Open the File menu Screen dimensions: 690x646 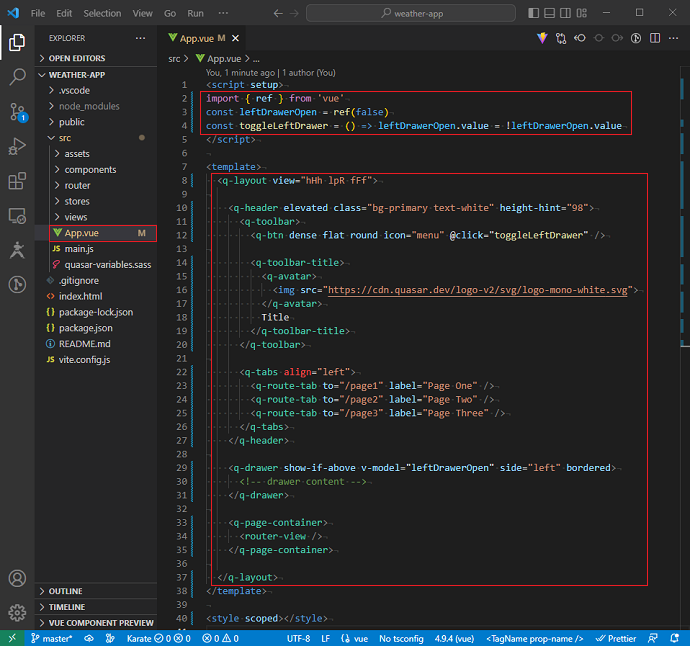pyautogui.click(x=38, y=13)
